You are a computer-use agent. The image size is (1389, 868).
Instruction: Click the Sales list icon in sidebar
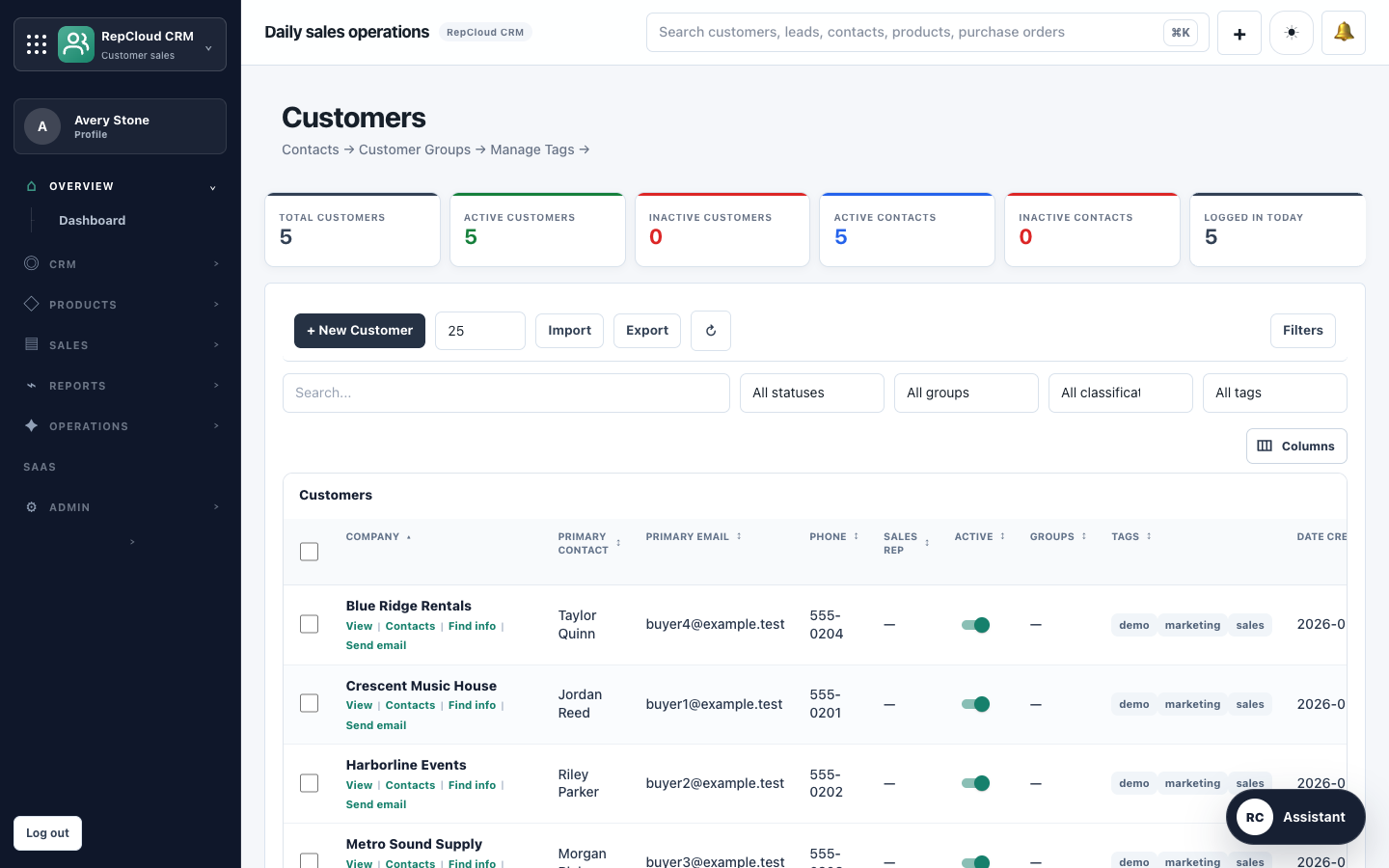(x=32, y=344)
